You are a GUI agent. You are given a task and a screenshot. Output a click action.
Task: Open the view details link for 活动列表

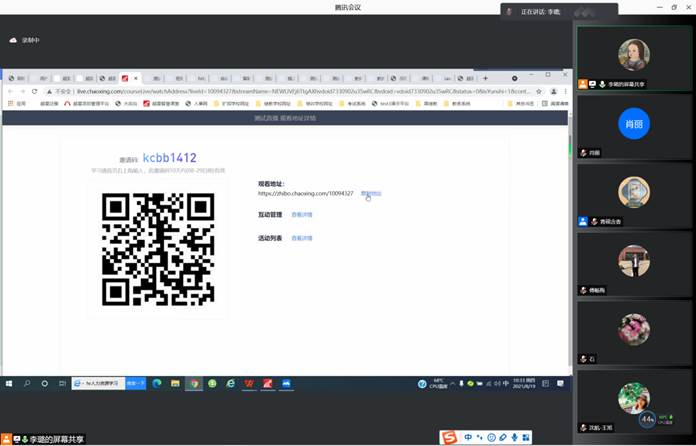[301, 238]
